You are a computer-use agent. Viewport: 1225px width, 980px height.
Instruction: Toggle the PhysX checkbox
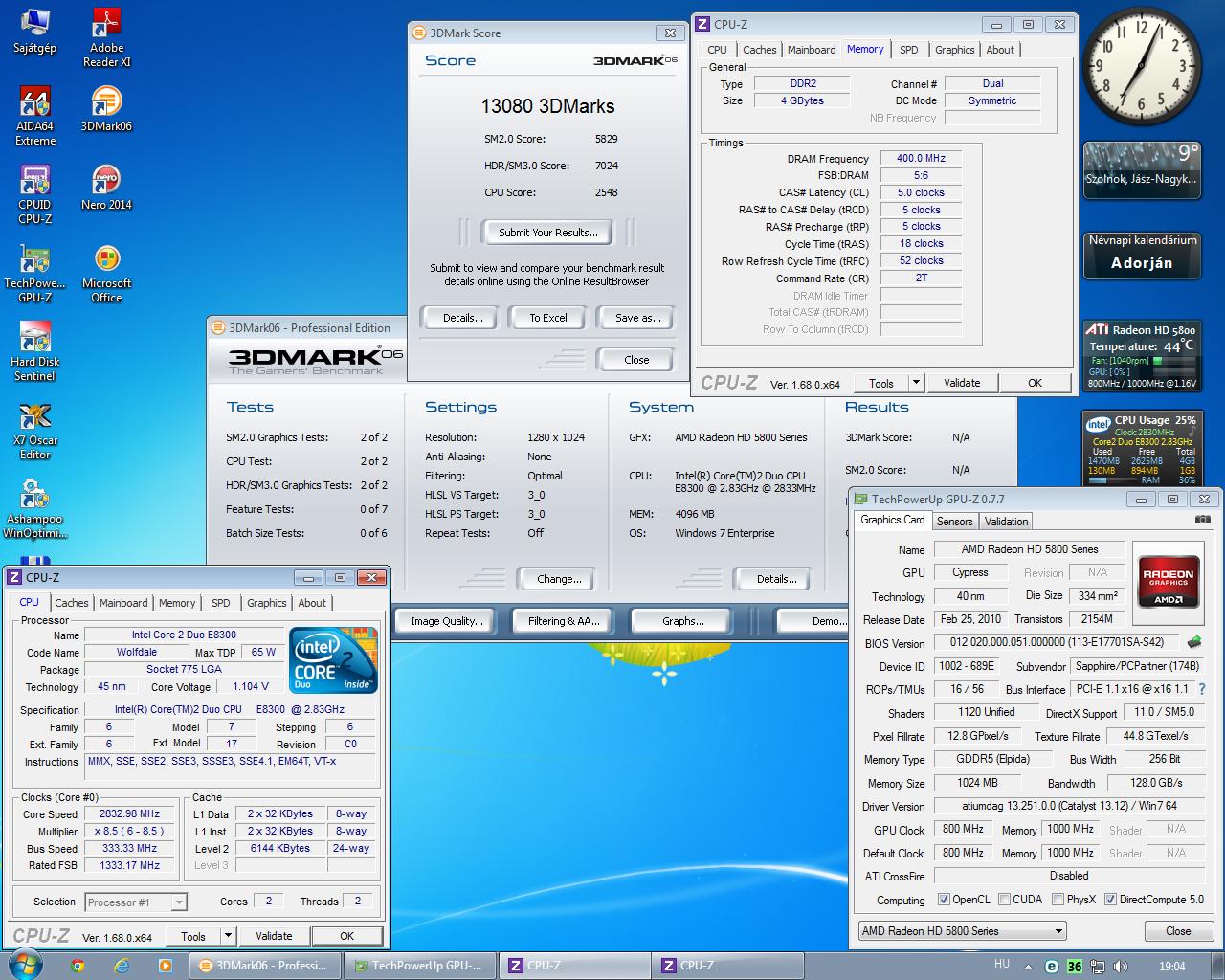click(x=1058, y=900)
